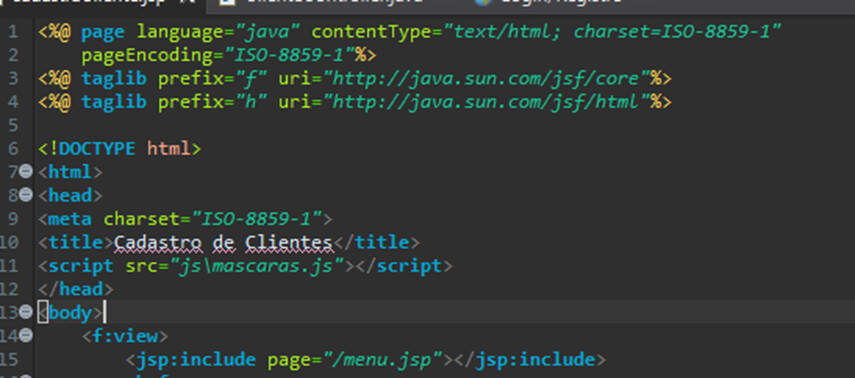
Task: Click the jsf/core taglib URI string
Action: click(x=486, y=79)
